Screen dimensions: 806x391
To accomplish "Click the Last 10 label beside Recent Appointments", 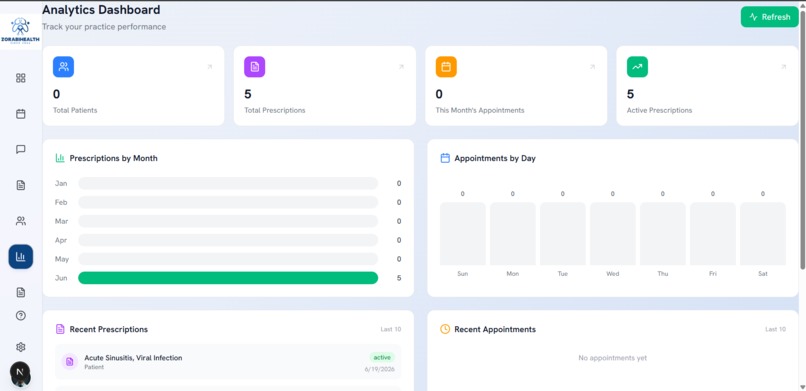I will coord(776,329).
